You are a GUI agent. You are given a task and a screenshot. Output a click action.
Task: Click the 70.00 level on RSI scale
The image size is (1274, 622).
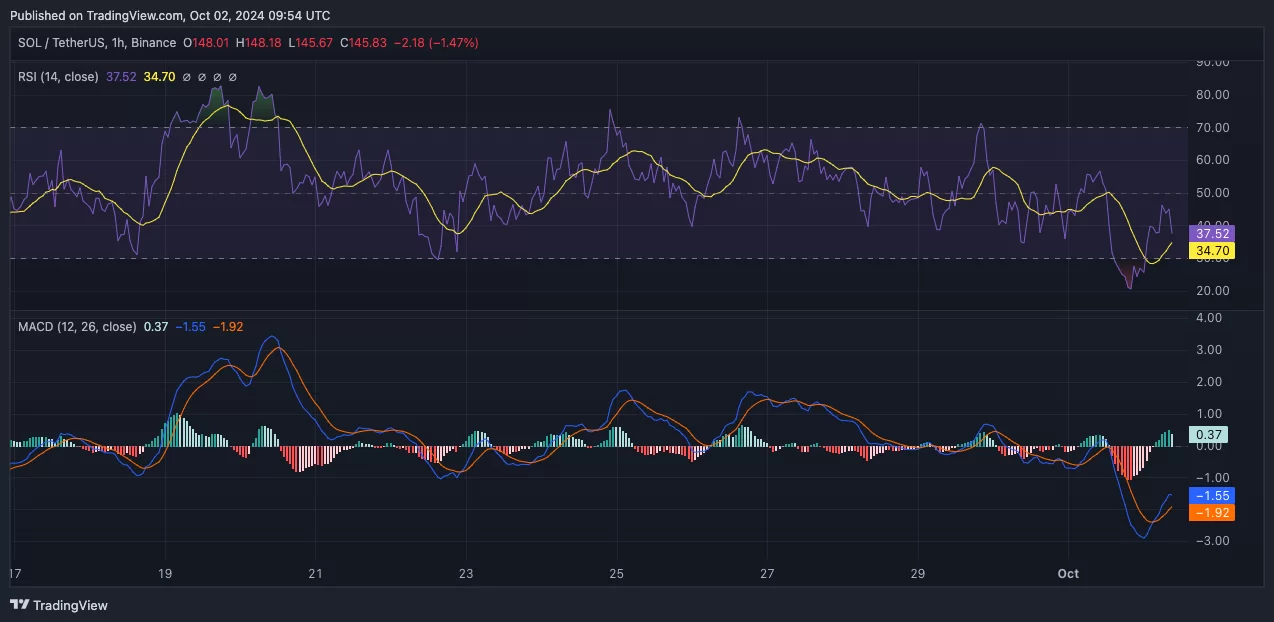[1212, 128]
